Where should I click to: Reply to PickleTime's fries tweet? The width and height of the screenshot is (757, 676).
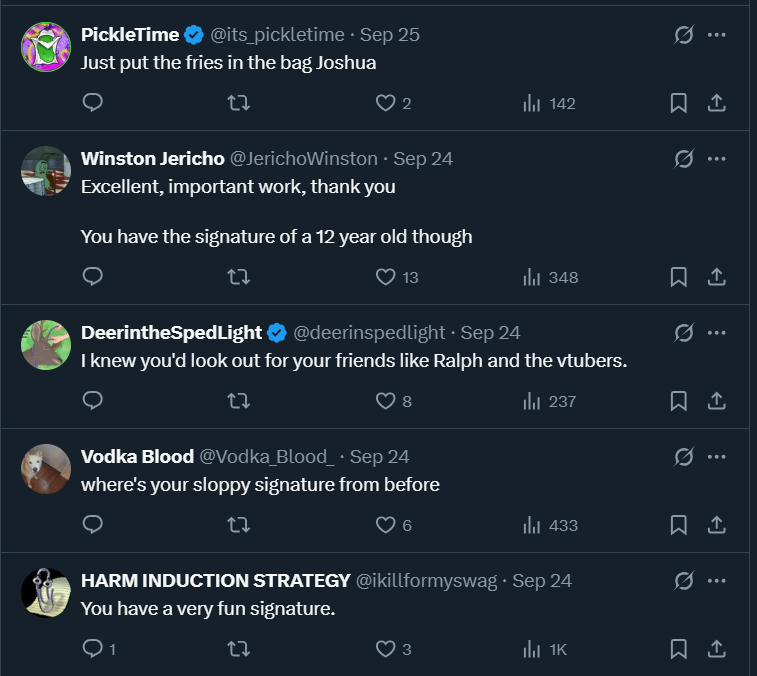[93, 103]
